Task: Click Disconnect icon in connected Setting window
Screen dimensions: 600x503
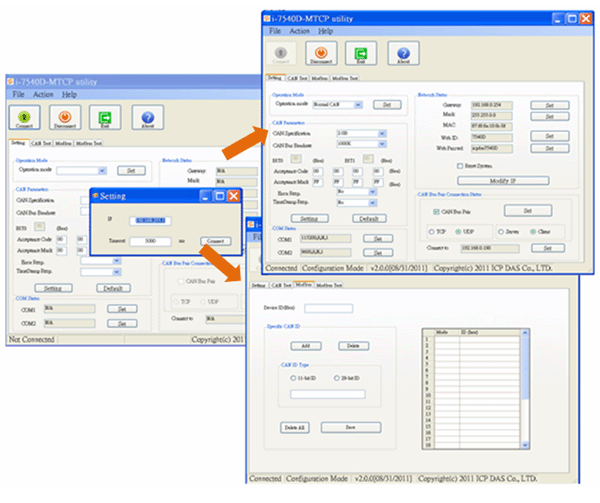Action: [321, 53]
